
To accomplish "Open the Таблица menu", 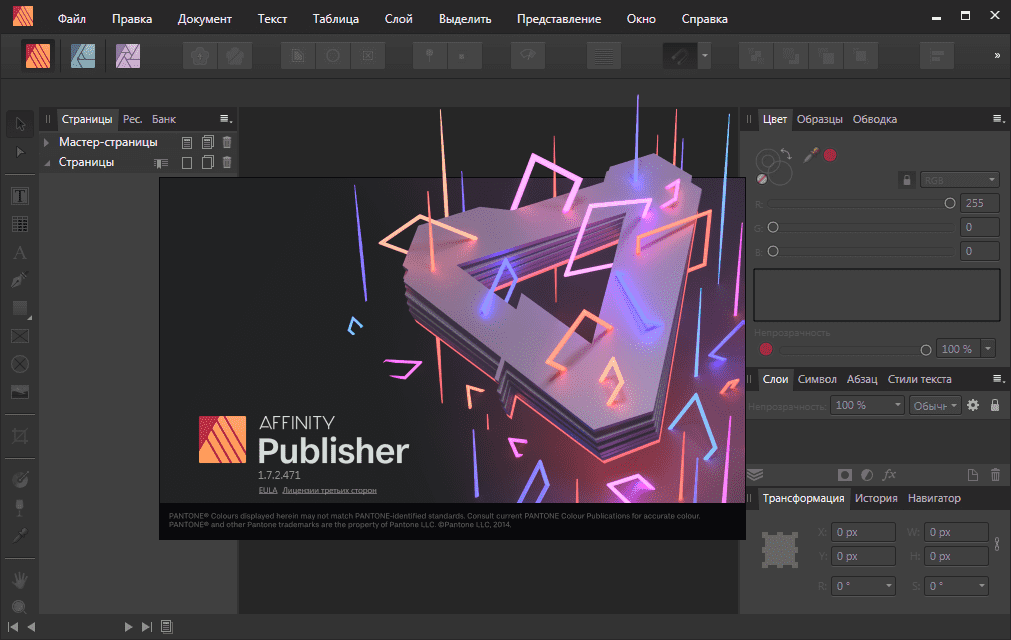I will [336, 19].
